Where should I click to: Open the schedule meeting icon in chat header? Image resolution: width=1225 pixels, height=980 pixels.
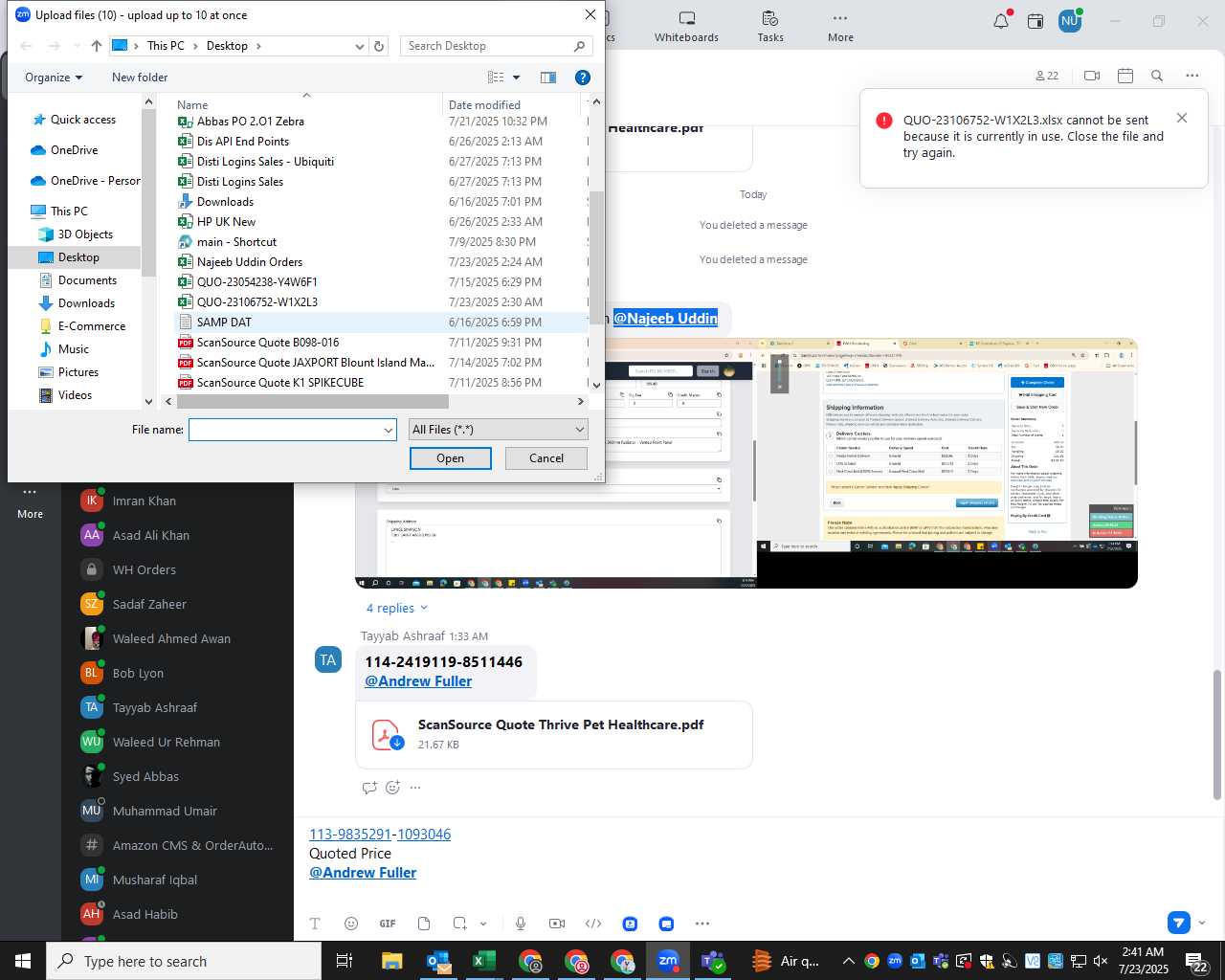tap(1125, 76)
